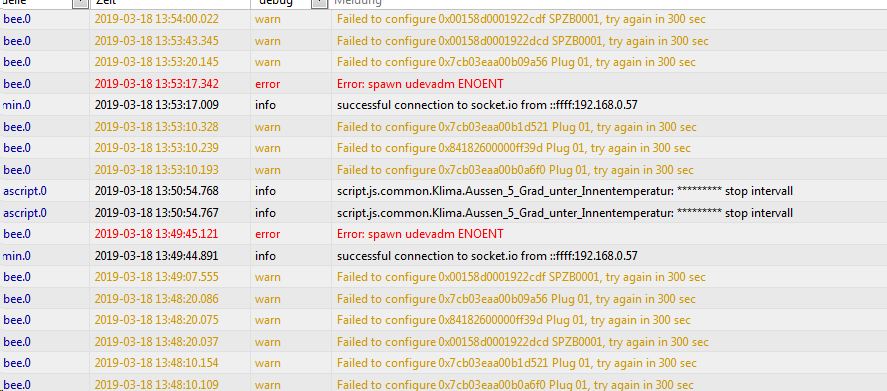
Task: Click socket.io connection message at 13:53:17.009
Action: pos(487,105)
